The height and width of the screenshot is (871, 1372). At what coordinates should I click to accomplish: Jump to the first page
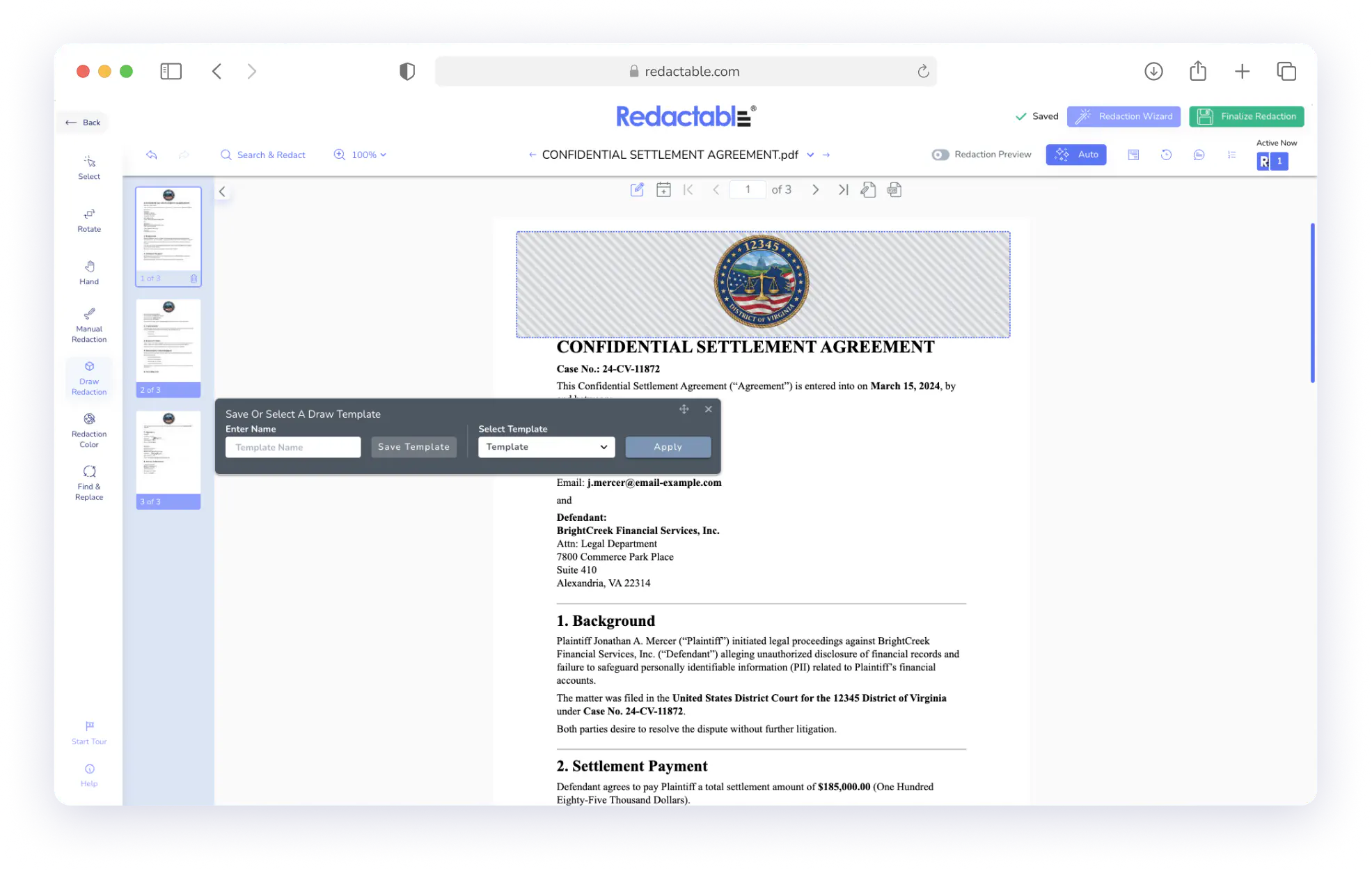(688, 189)
